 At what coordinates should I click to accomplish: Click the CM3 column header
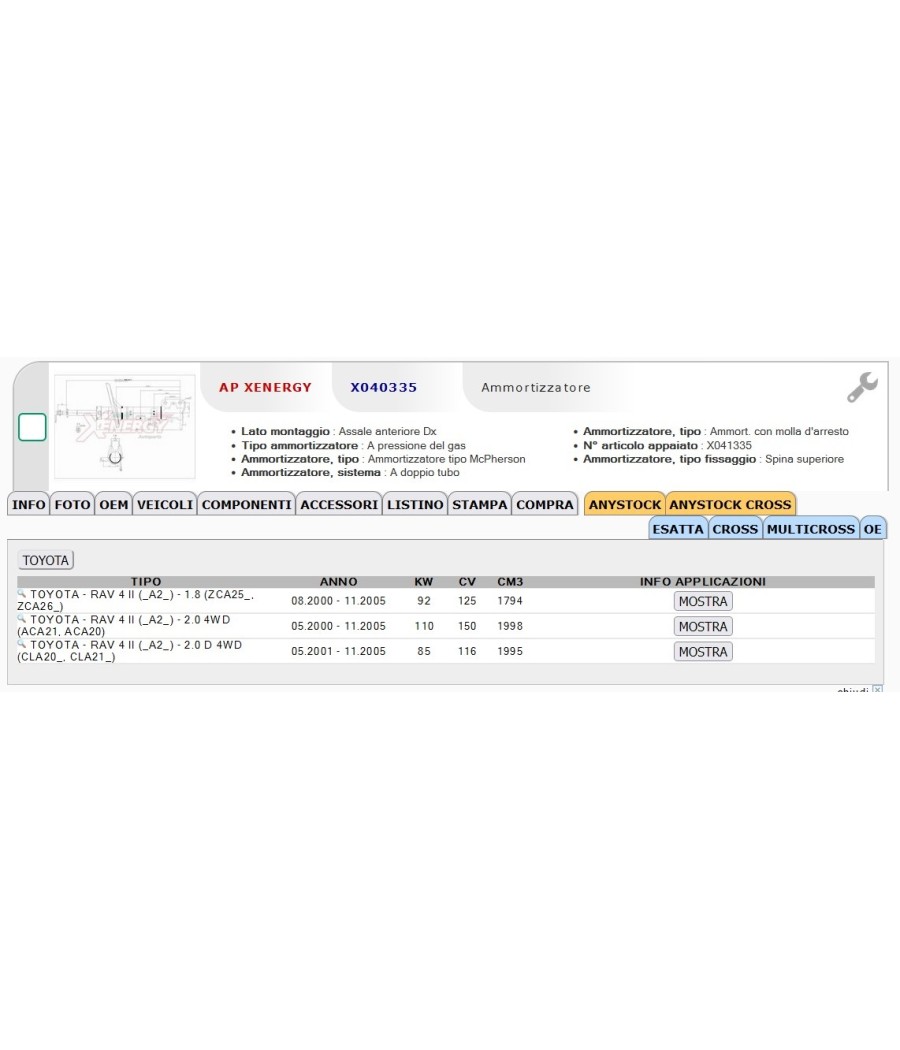click(x=510, y=581)
